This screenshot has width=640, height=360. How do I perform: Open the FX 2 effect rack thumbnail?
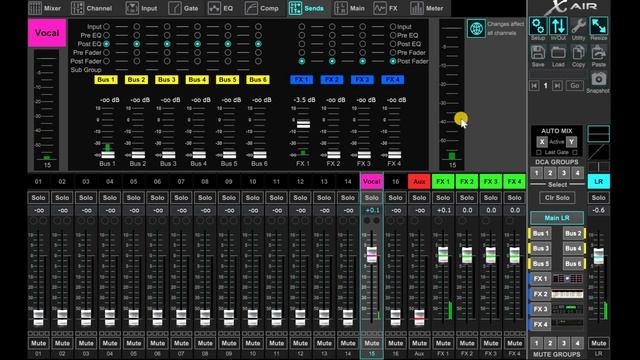567,294
